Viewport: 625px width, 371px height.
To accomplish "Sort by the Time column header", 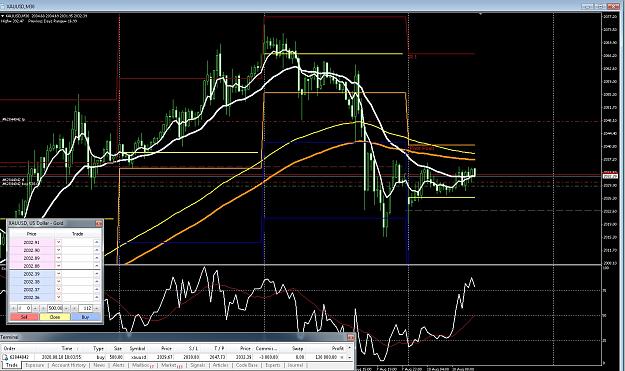I will pos(67,349).
